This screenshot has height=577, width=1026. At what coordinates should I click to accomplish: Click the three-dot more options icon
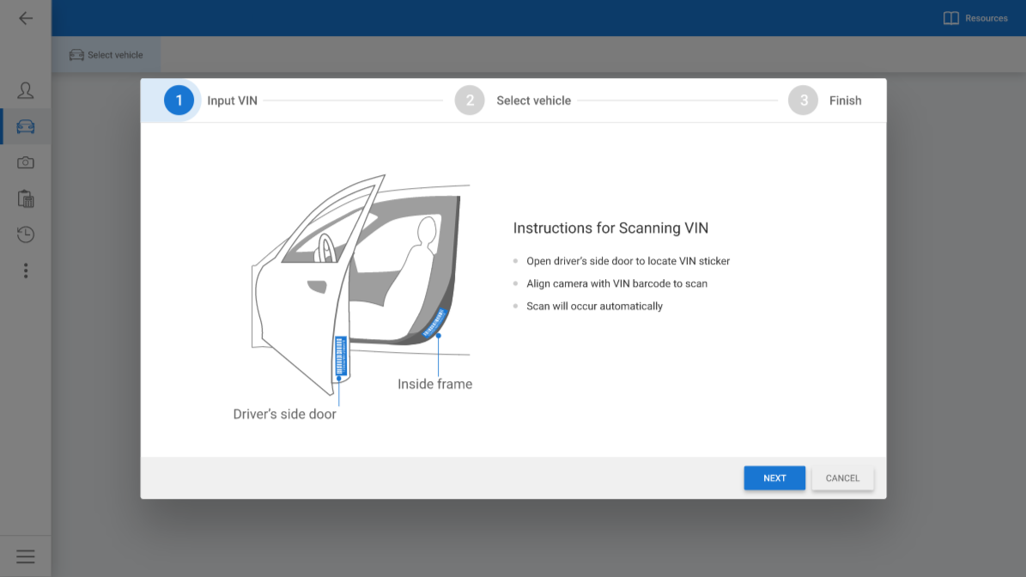[x=26, y=271]
